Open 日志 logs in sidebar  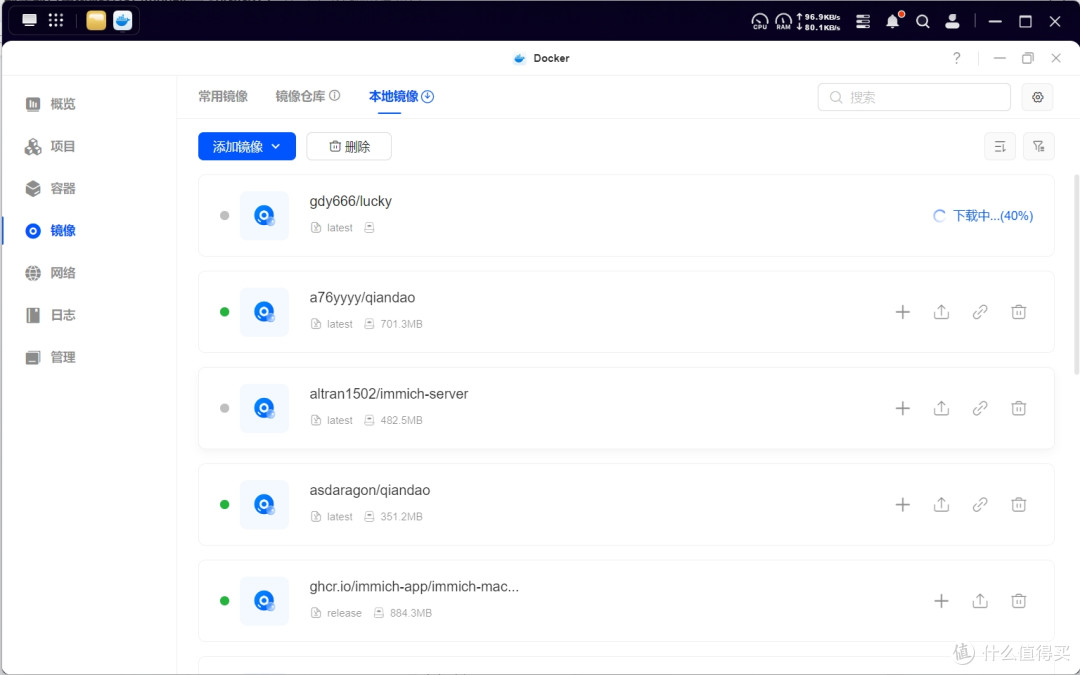(50, 315)
